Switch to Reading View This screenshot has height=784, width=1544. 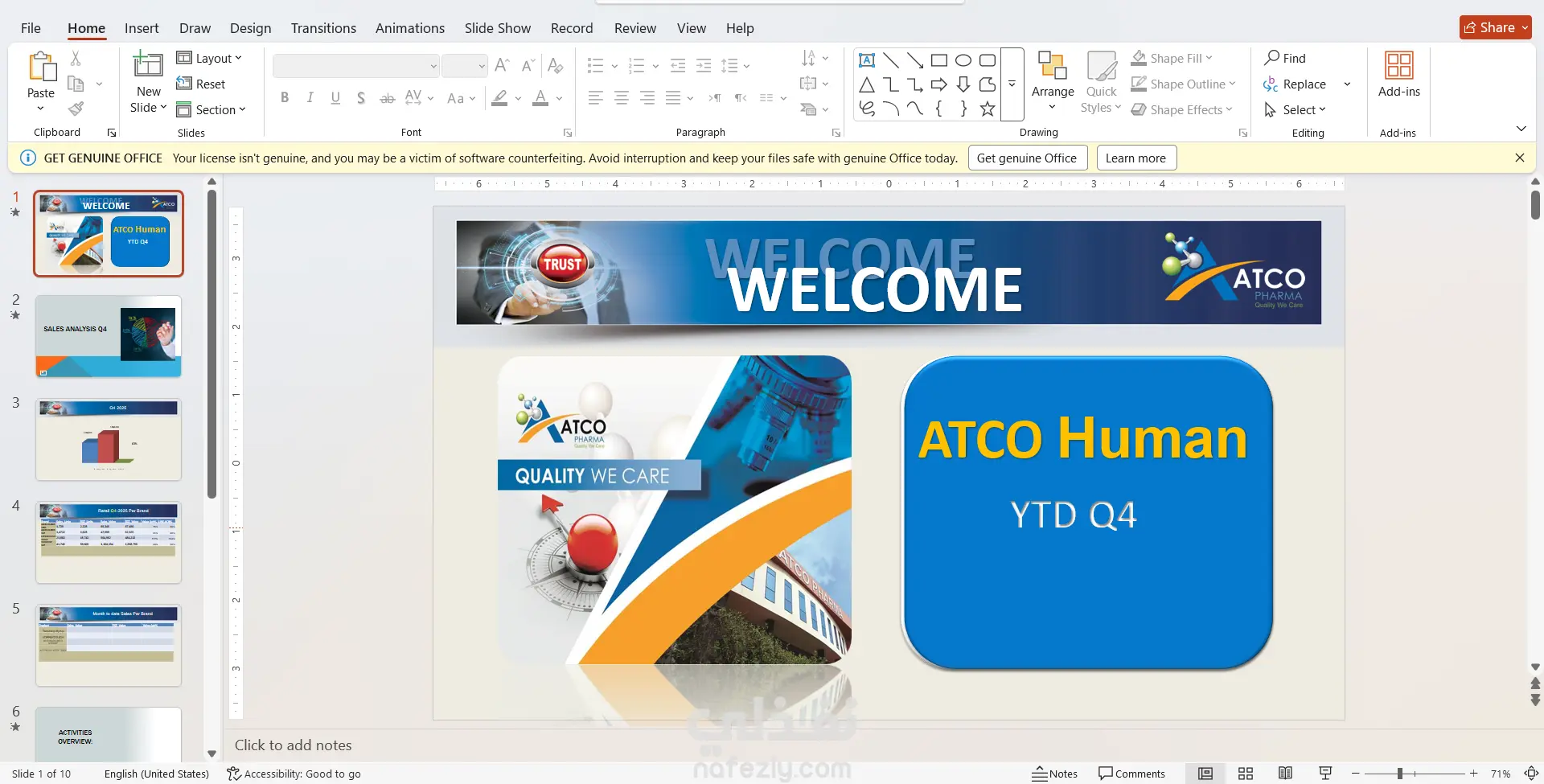point(1285,774)
